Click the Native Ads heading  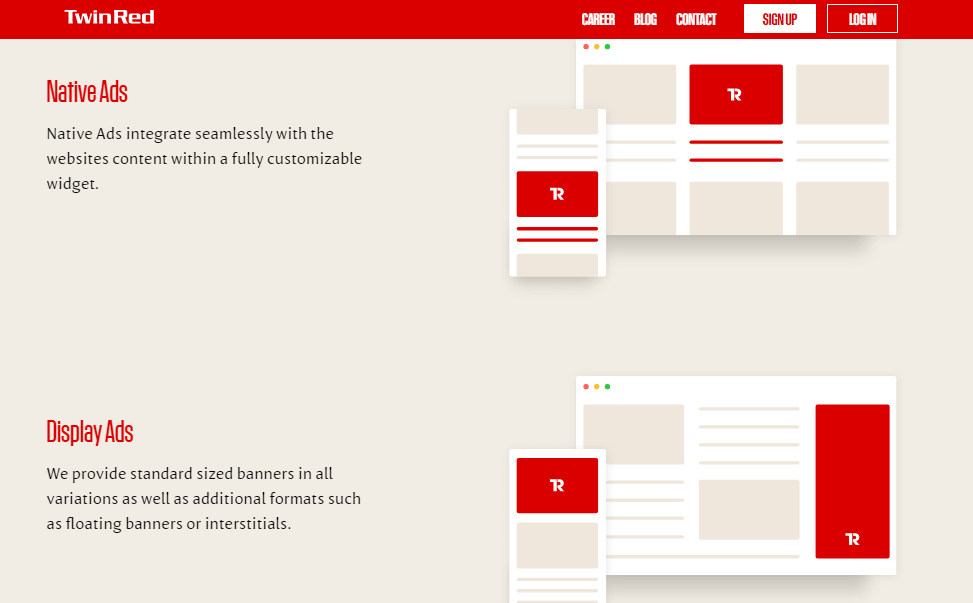(87, 92)
